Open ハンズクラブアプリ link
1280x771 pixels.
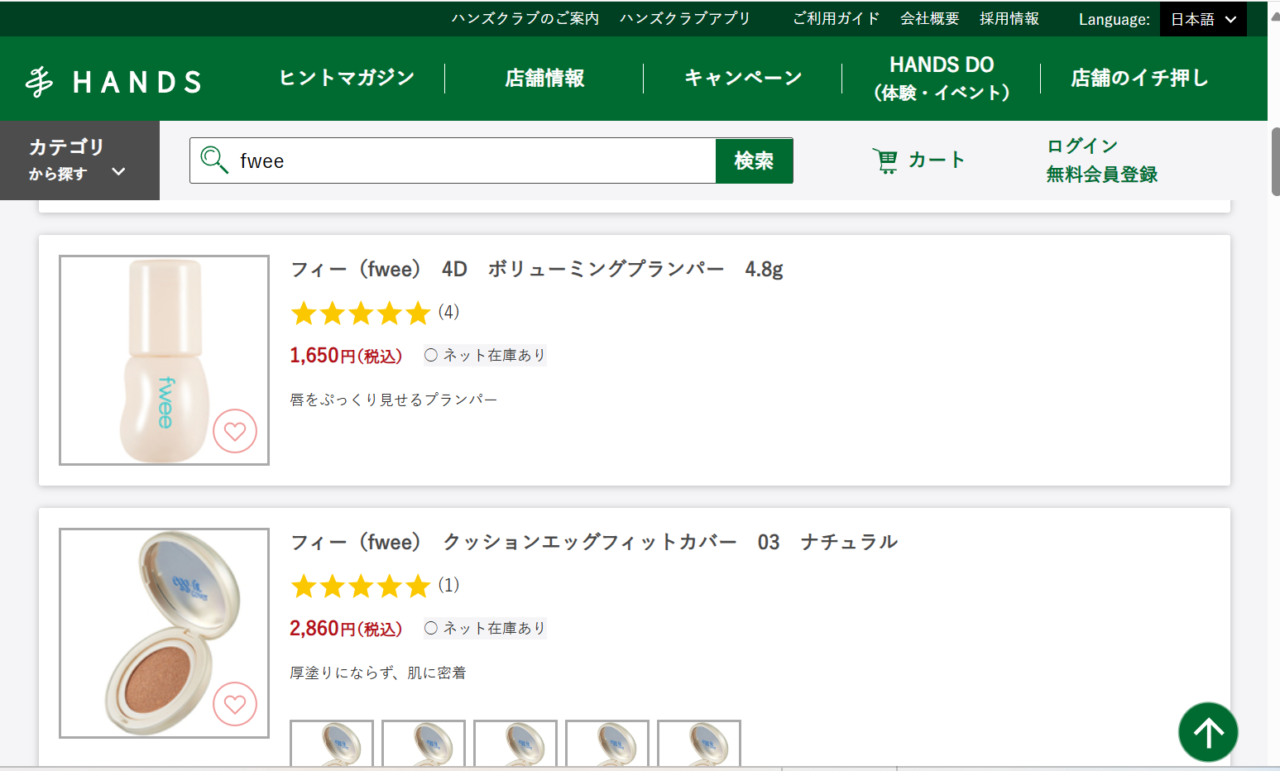coord(685,19)
